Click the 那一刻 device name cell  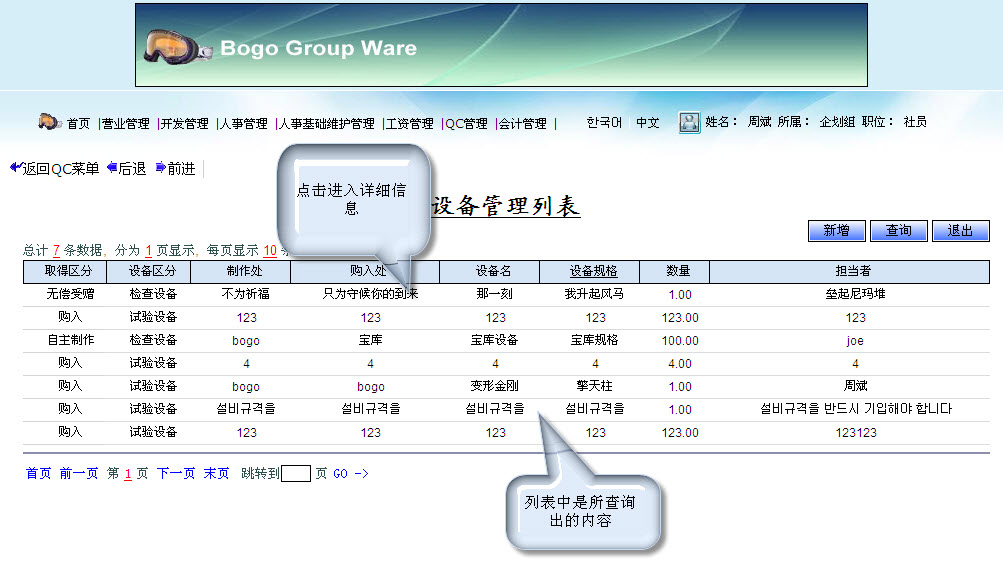point(494,294)
